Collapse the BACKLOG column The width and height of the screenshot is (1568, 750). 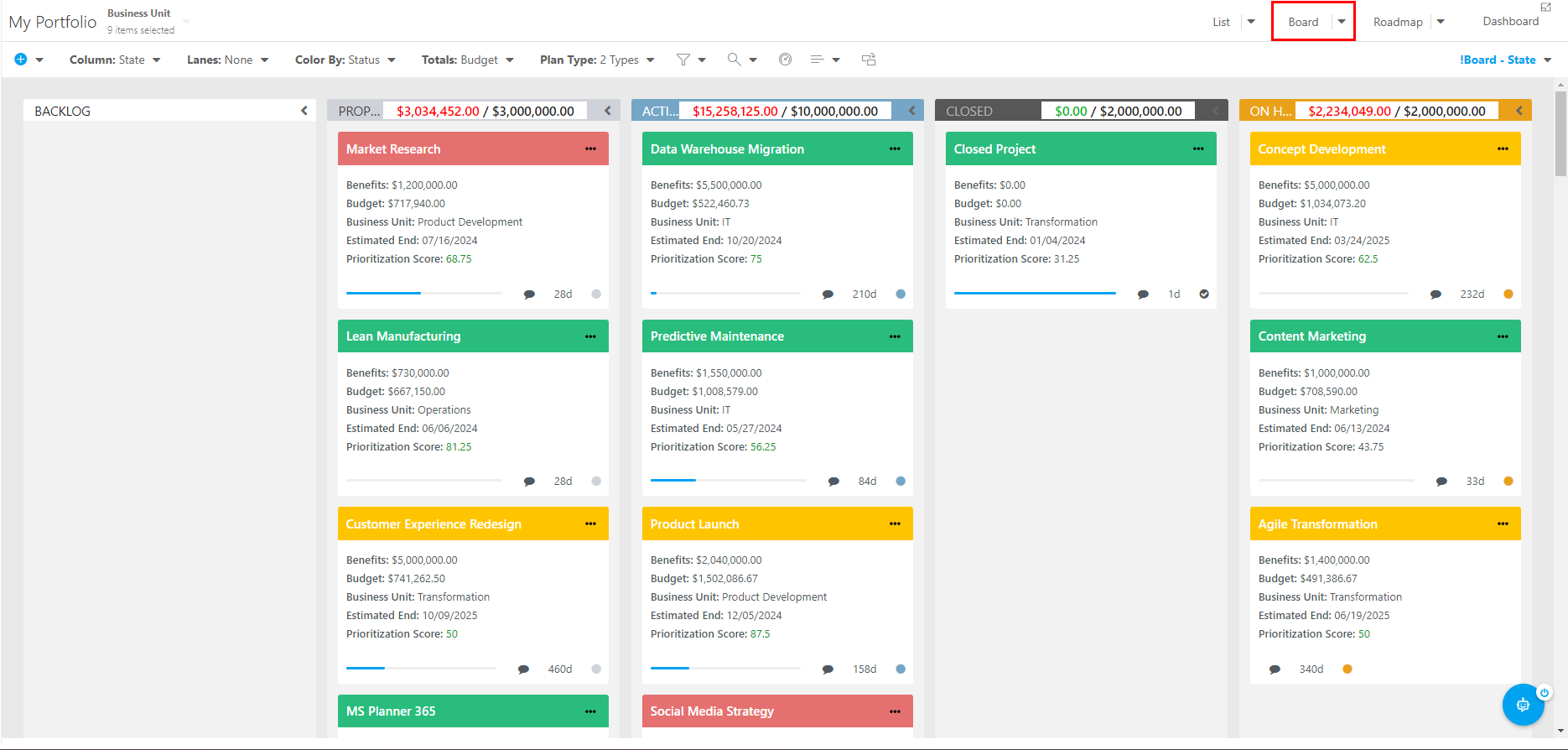[304, 111]
